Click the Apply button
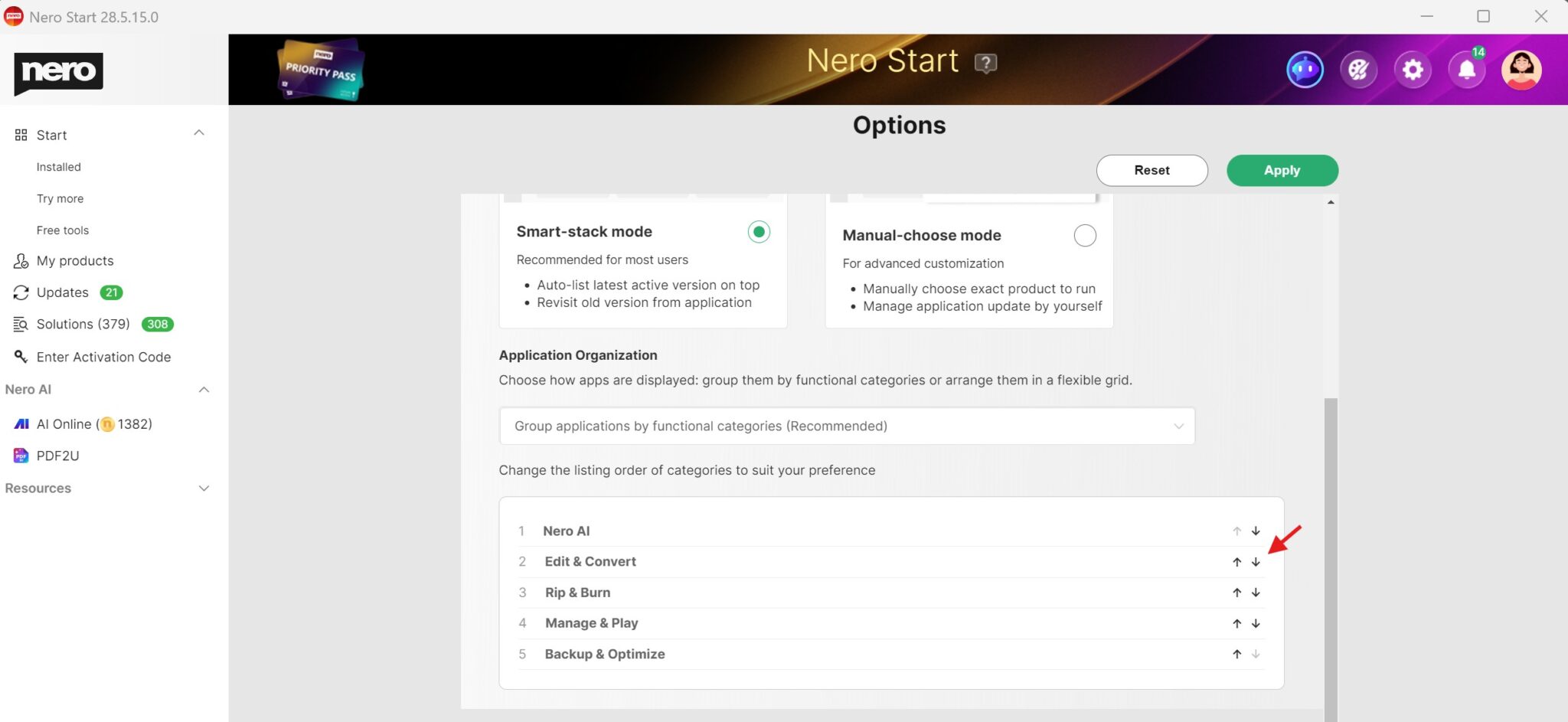The image size is (1568, 722). [1282, 170]
